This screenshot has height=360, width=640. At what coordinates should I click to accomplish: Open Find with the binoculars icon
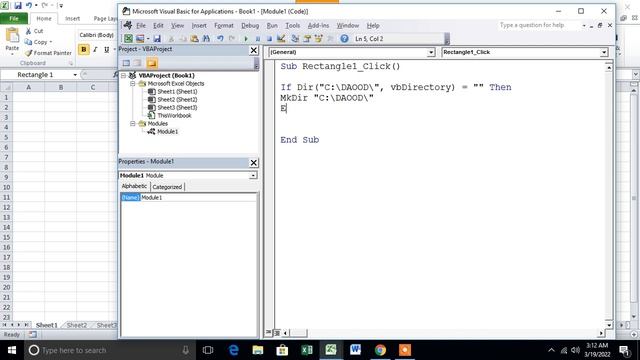click(206, 39)
